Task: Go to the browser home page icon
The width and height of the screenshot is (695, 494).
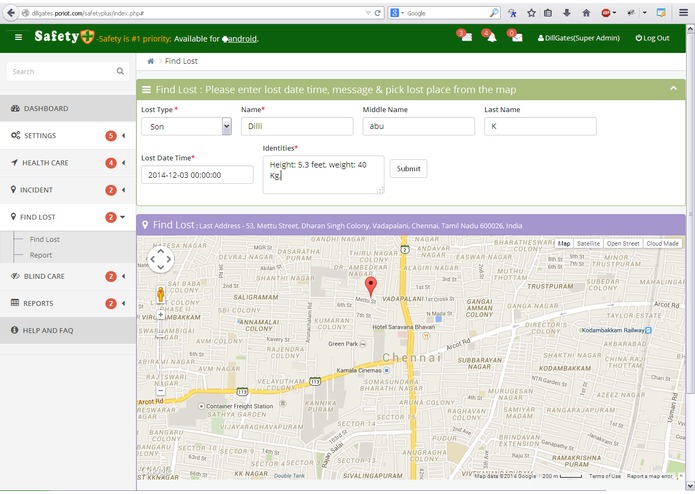Action: coord(586,13)
